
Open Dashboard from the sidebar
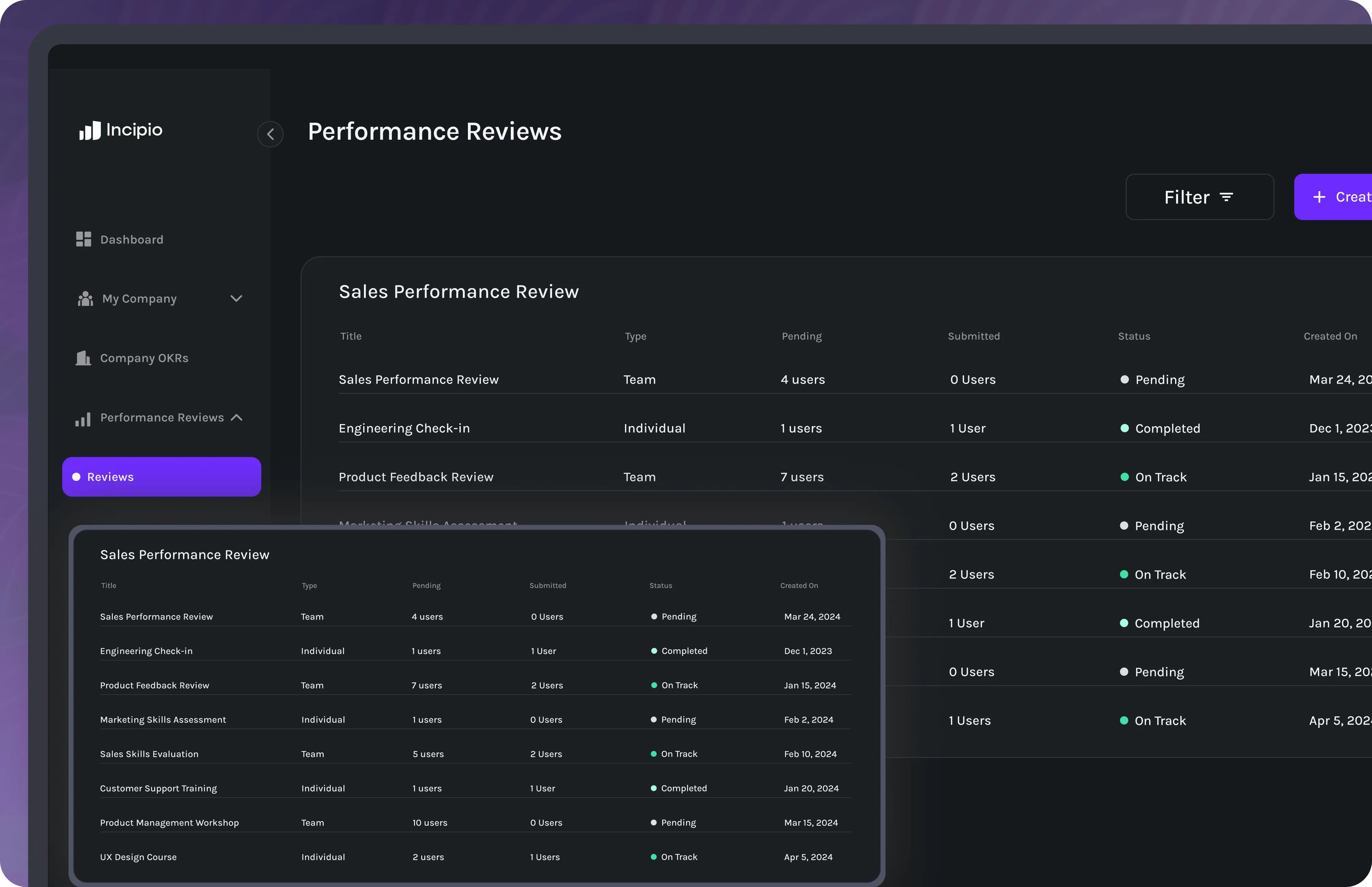click(x=132, y=239)
